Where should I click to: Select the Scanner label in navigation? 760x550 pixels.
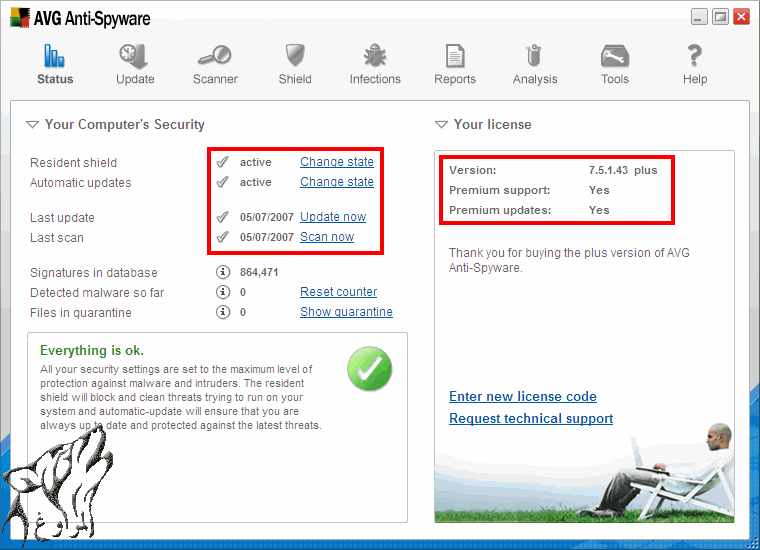coord(215,79)
